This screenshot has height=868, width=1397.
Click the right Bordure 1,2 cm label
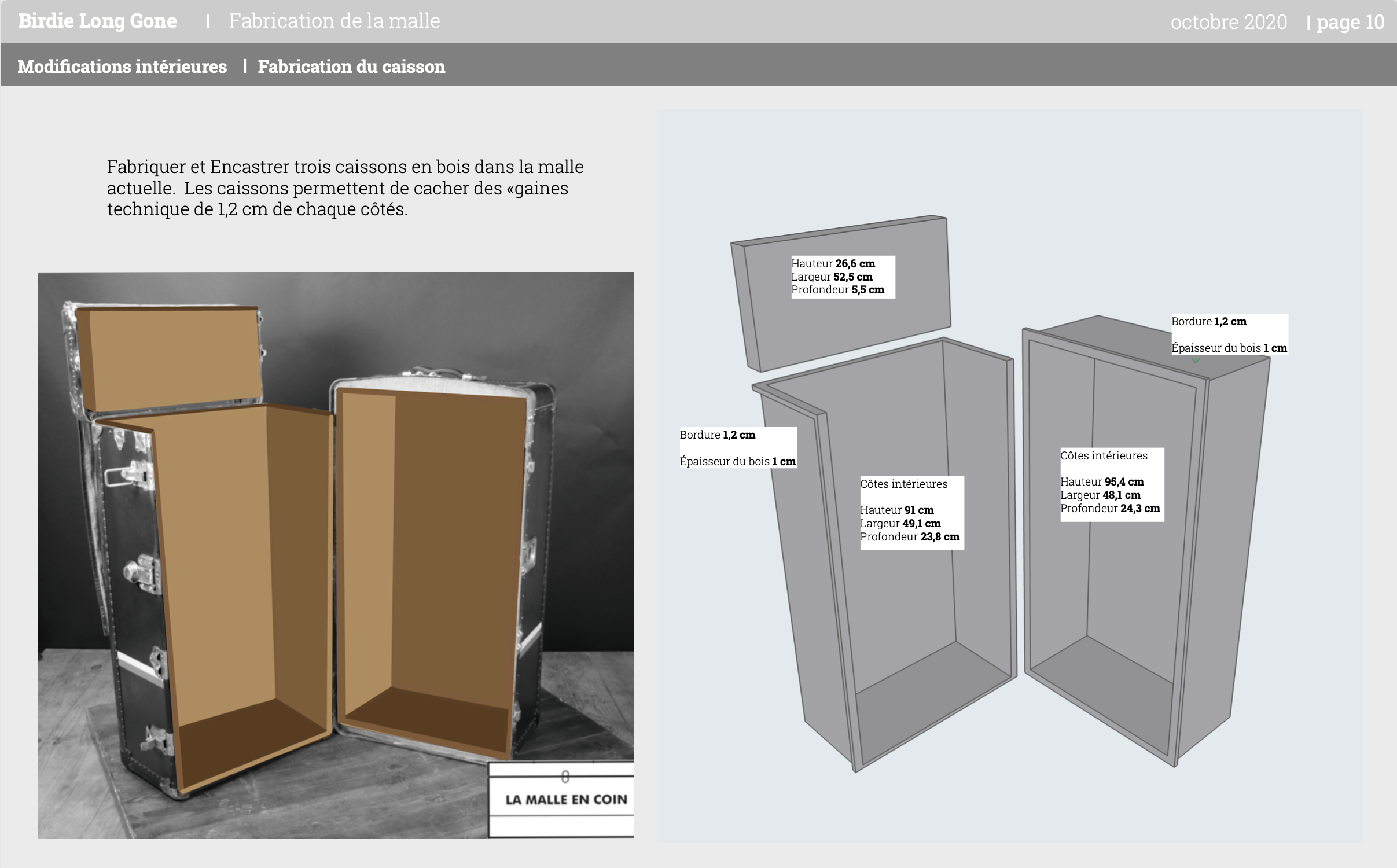[1229, 334]
